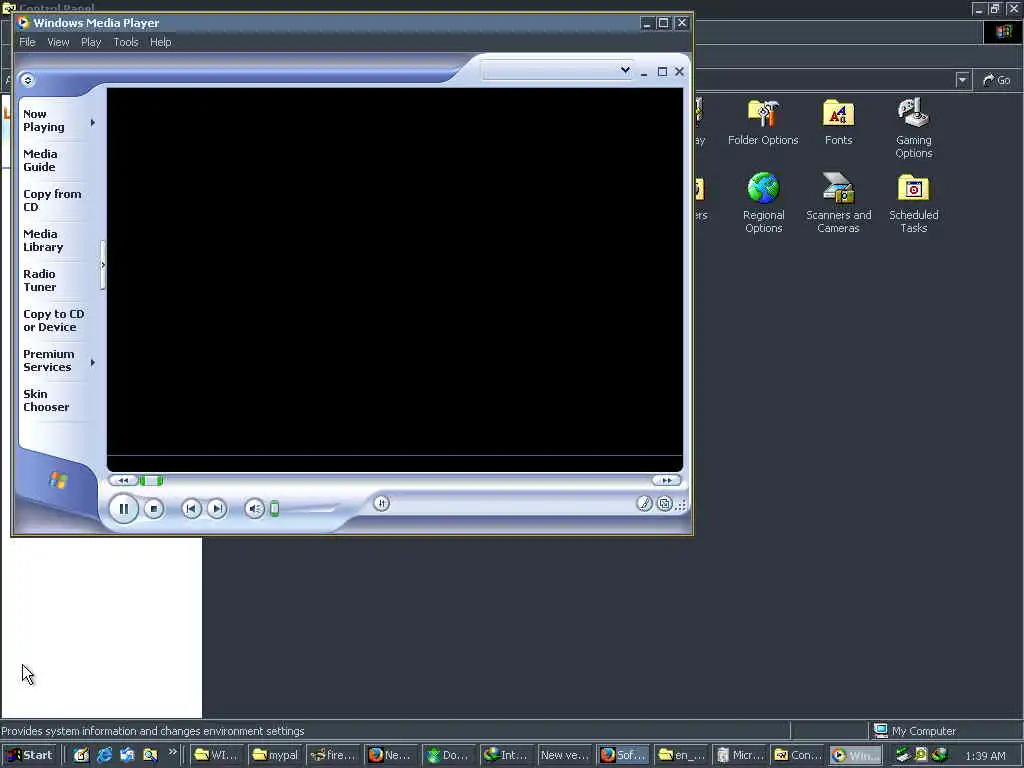
Task: Switch to the Micr... taskbar button
Action: 739,755
